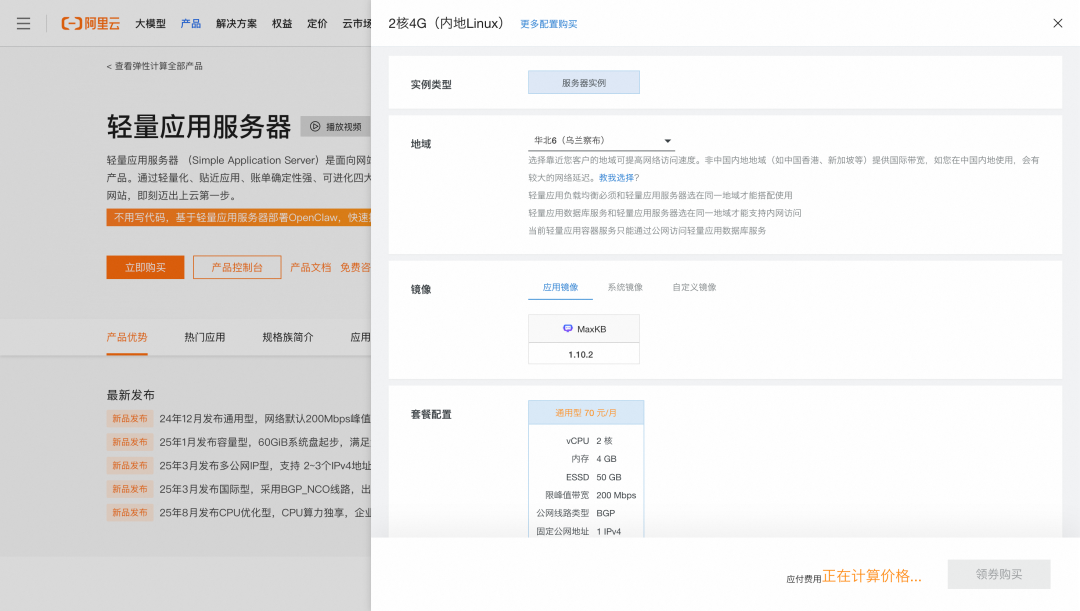Click play video icon button
1080x611 pixels.
point(335,127)
